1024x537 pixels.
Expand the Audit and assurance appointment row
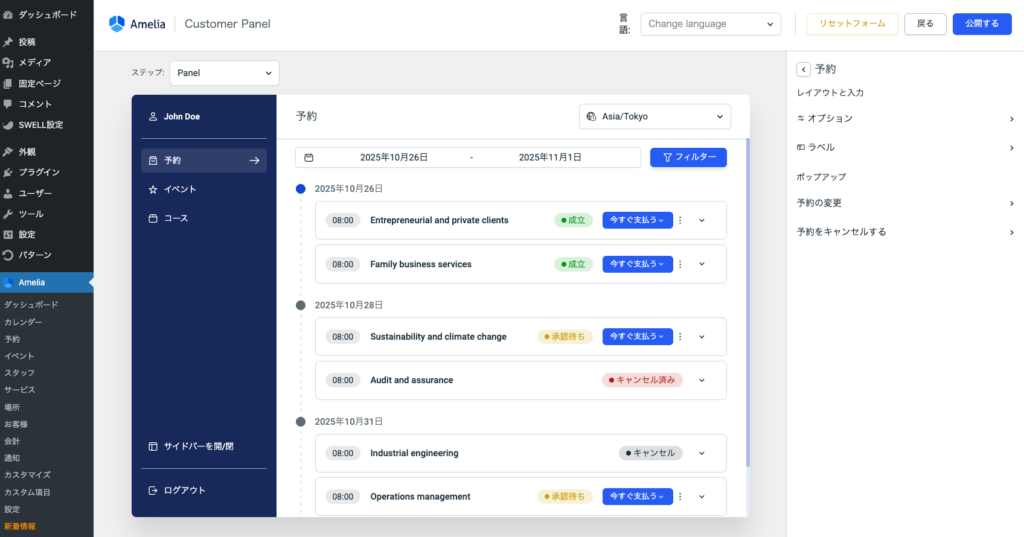(702, 380)
